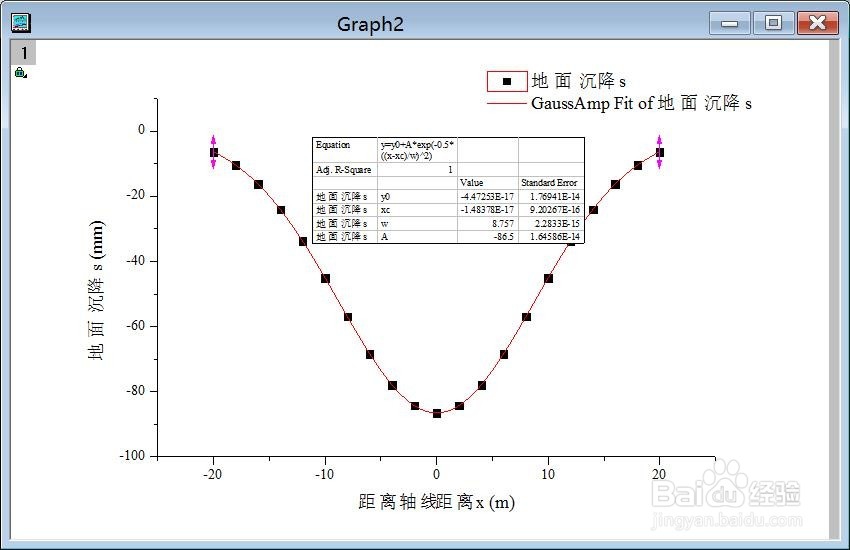Click the X axis tick label -20
This screenshot has width=850, height=550.
pos(212,474)
